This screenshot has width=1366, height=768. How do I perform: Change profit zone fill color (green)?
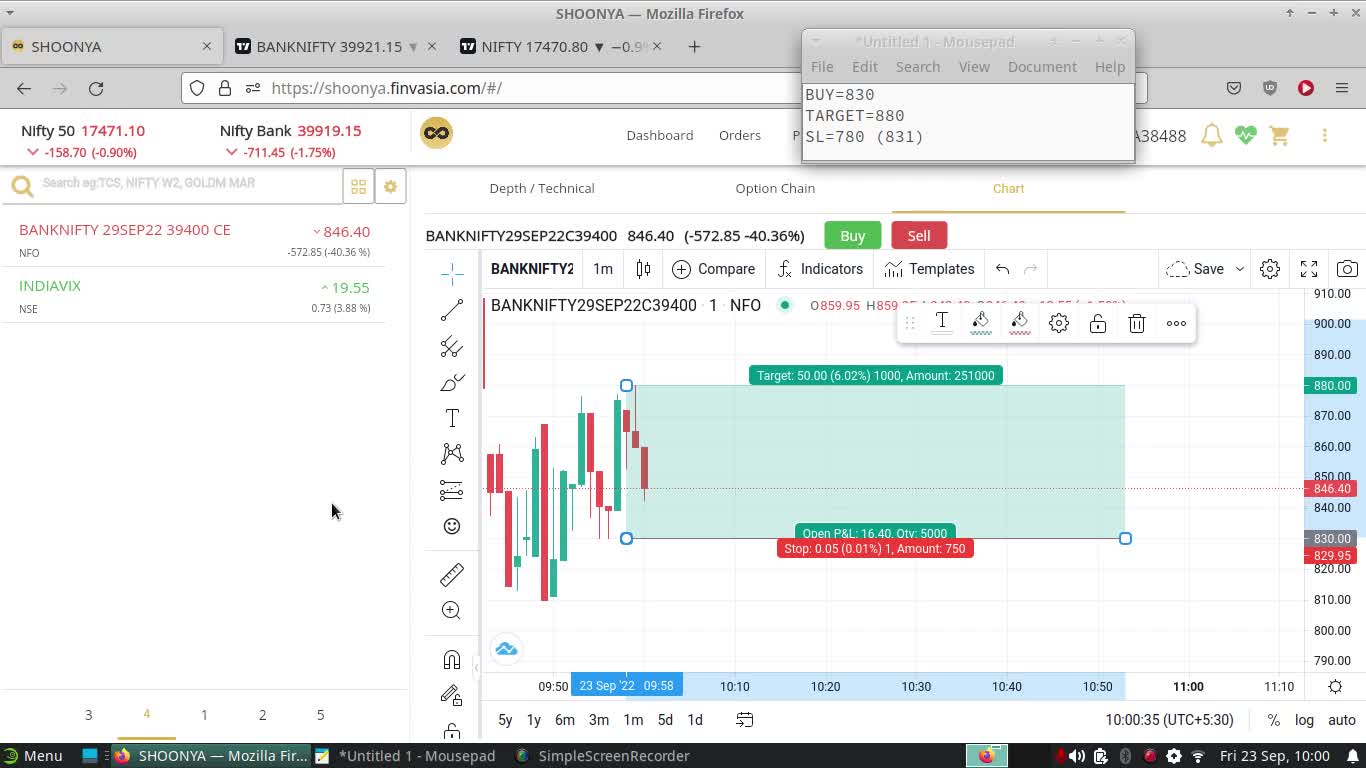coord(981,323)
